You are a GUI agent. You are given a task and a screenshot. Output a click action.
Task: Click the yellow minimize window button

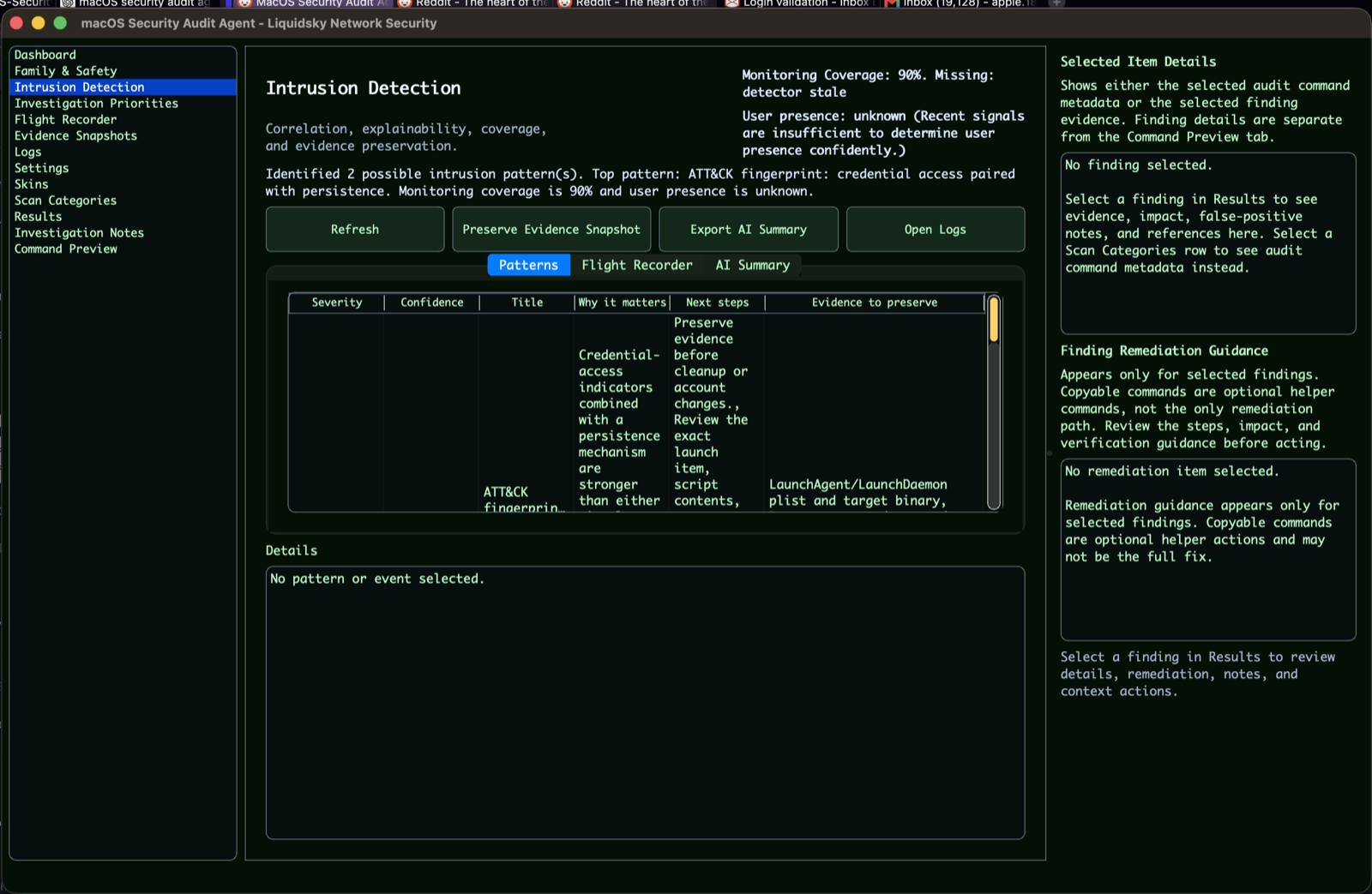(38, 23)
